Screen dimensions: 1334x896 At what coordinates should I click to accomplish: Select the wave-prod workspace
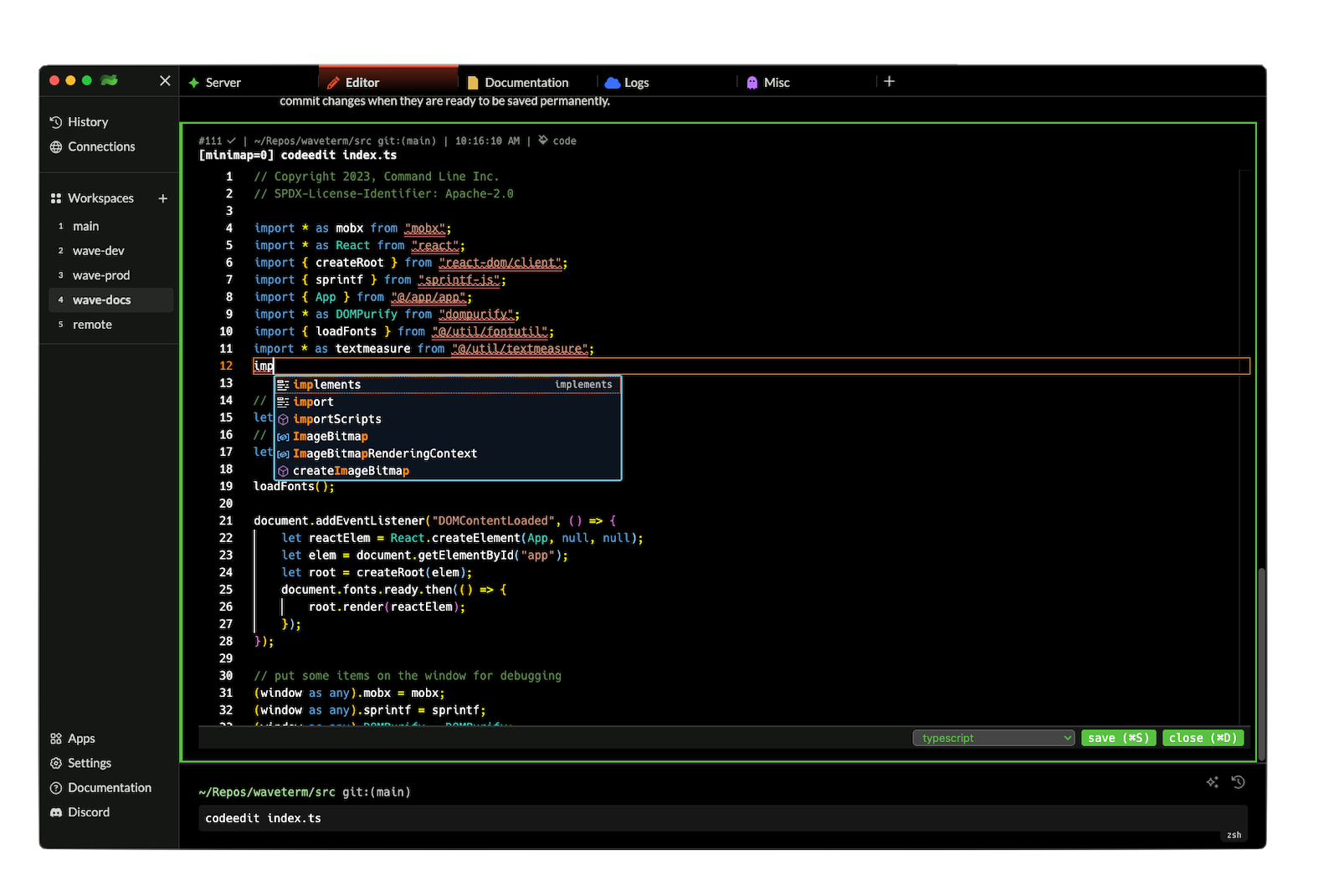coord(101,275)
